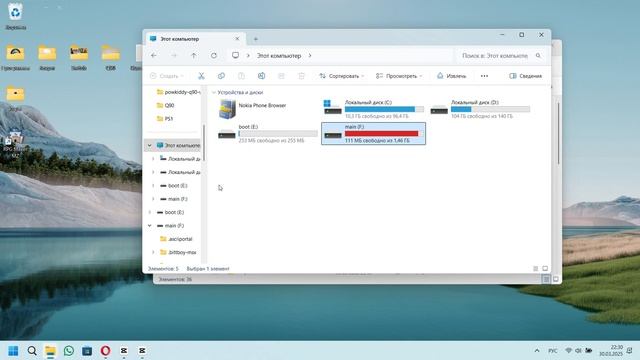Refresh the current folder view

tap(214, 56)
